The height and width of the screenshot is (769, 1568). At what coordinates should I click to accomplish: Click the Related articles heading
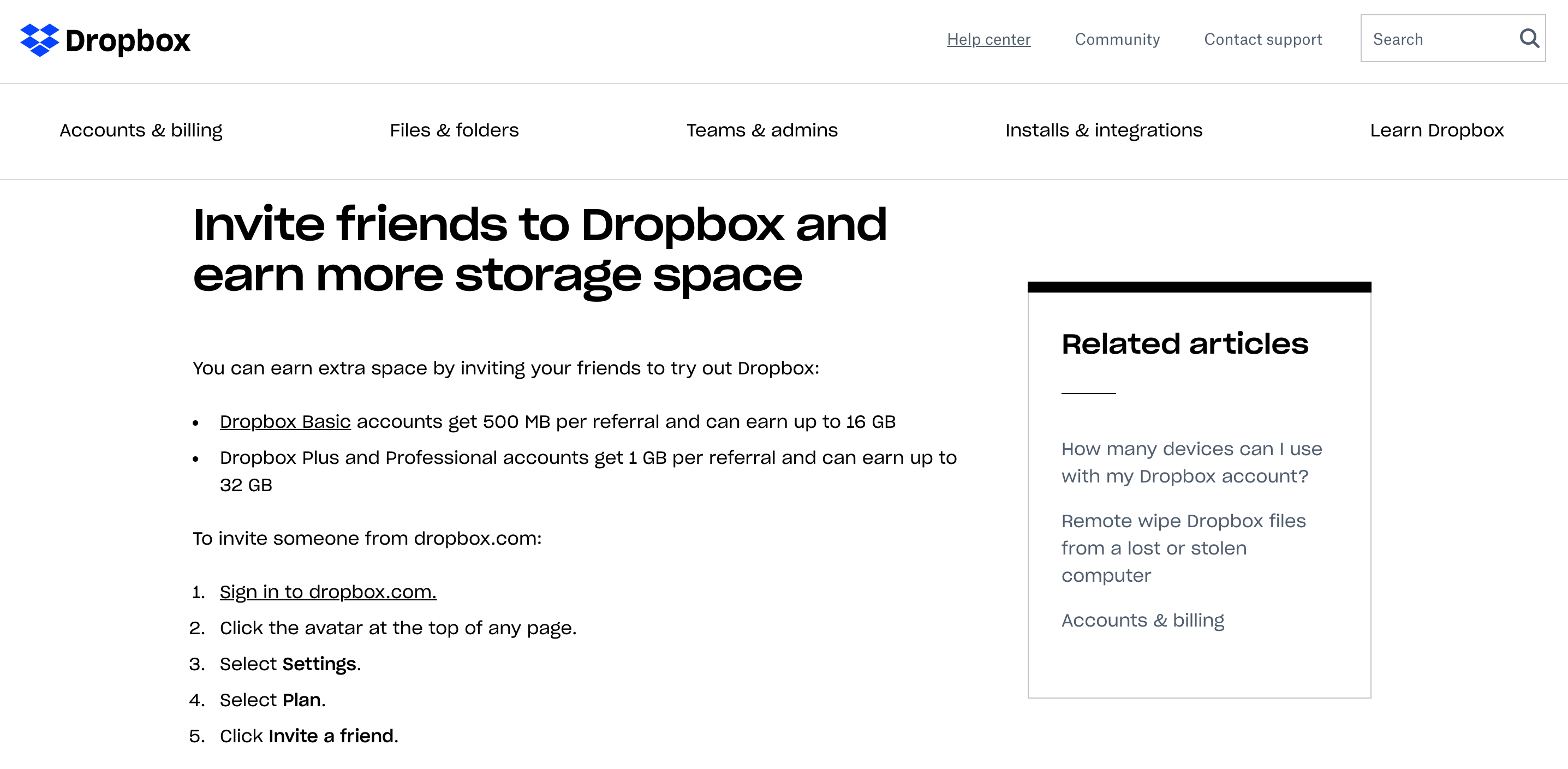pos(1184,344)
